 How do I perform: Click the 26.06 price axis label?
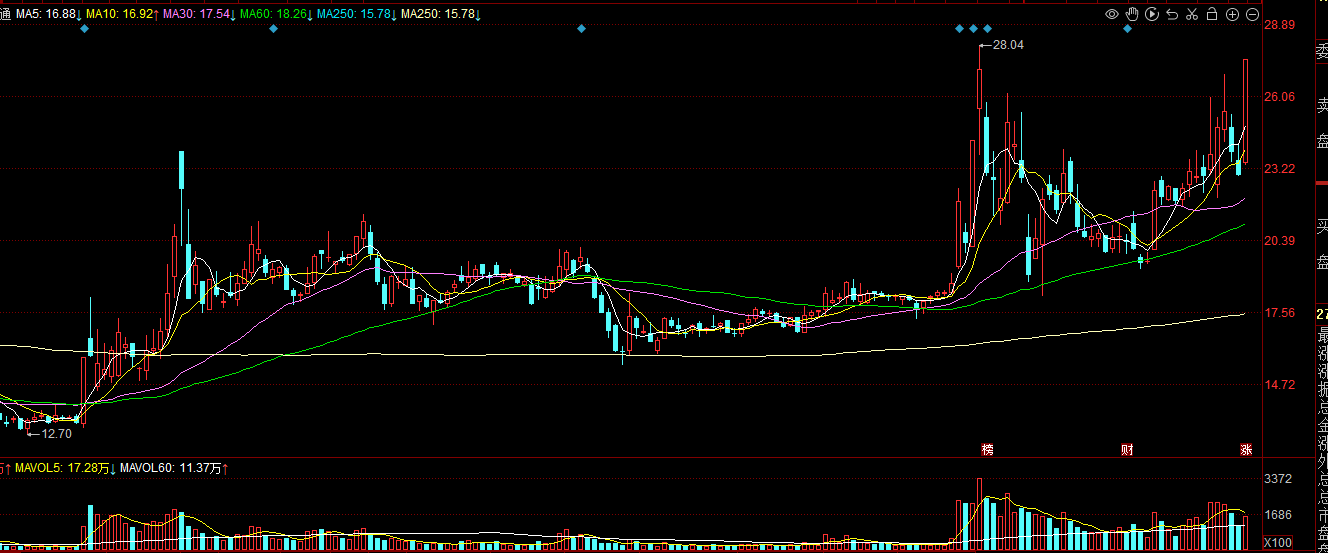click(1281, 97)
